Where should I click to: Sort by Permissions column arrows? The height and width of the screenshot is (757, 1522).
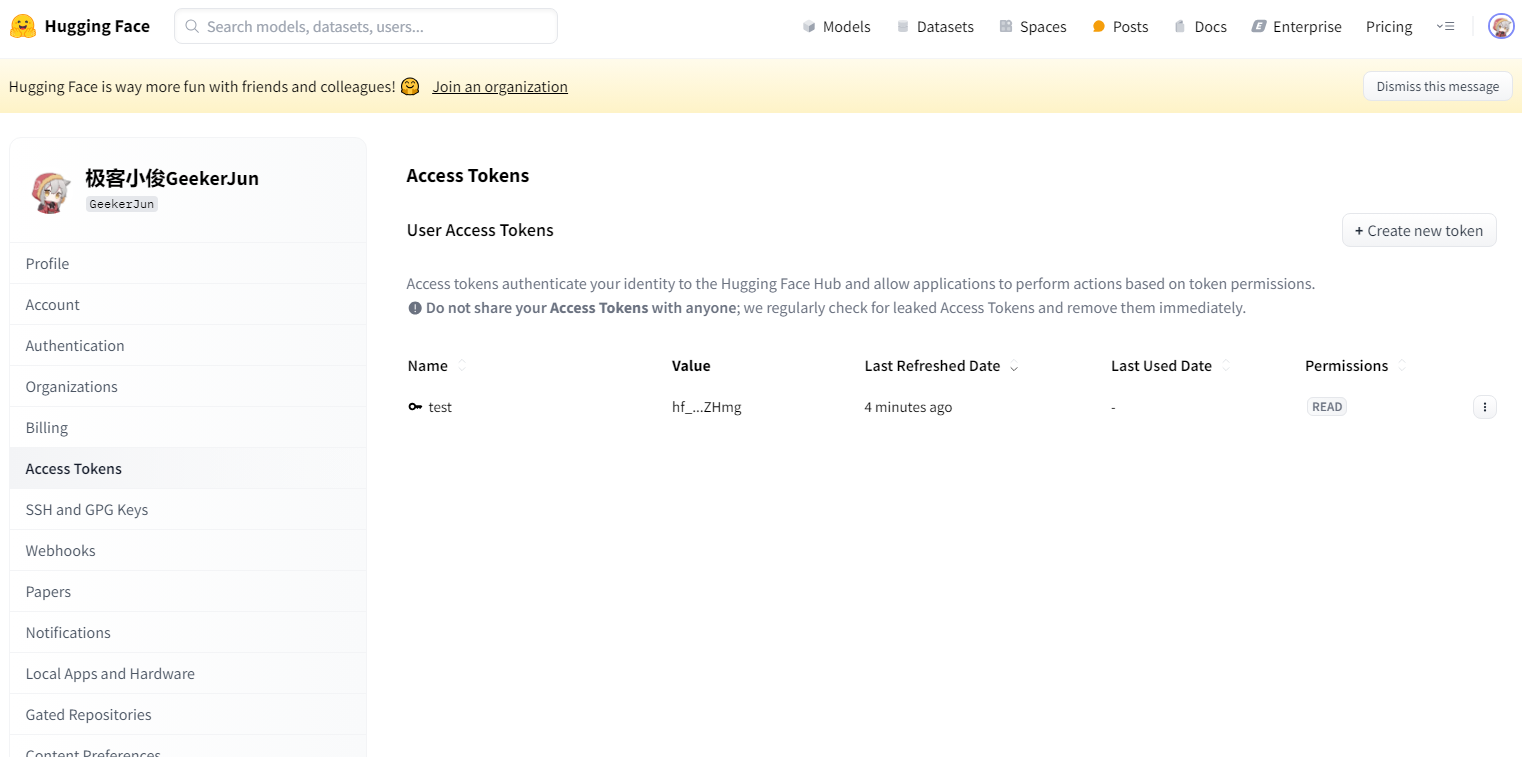(x=1402, y=366)
